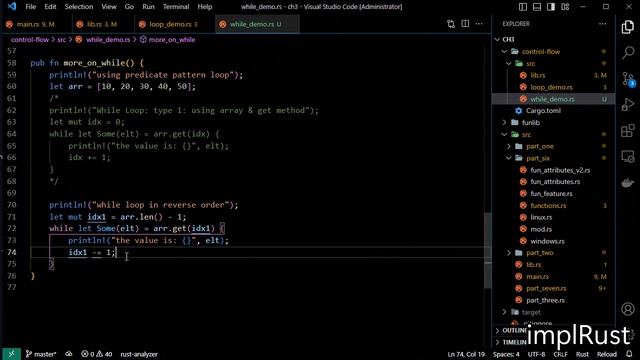Toggle the bottom panel layout
Image resolution: width=640 pixels, height=360 pixels.
click(x=537, y=7)
